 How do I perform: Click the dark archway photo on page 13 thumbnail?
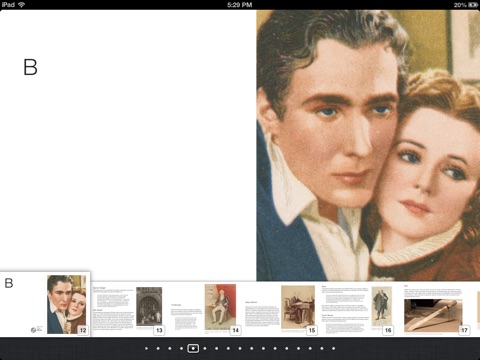pyautogui.click(x=149, y=306)
